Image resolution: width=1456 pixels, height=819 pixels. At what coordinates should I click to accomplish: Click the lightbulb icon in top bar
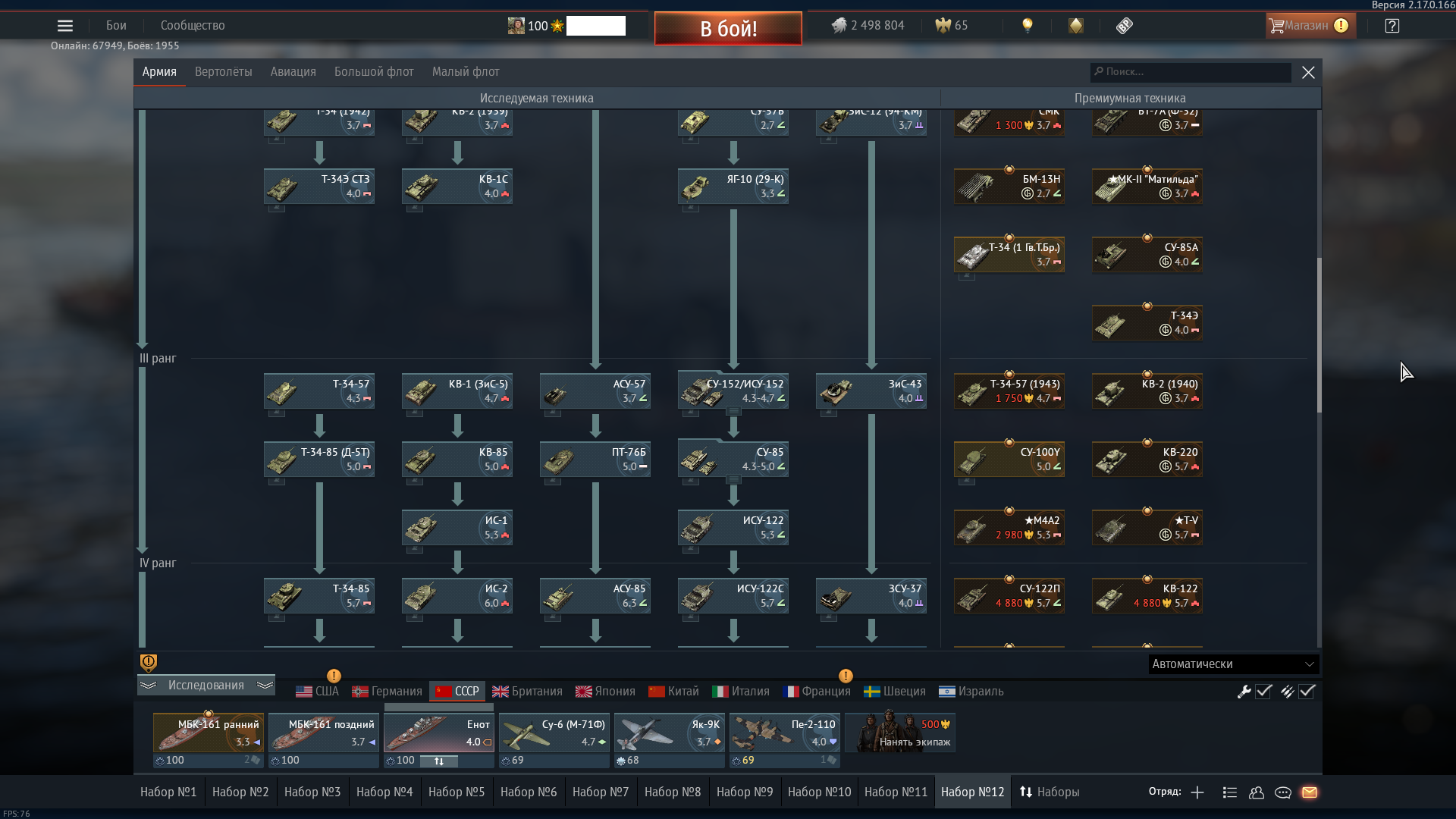[1028, 26]
